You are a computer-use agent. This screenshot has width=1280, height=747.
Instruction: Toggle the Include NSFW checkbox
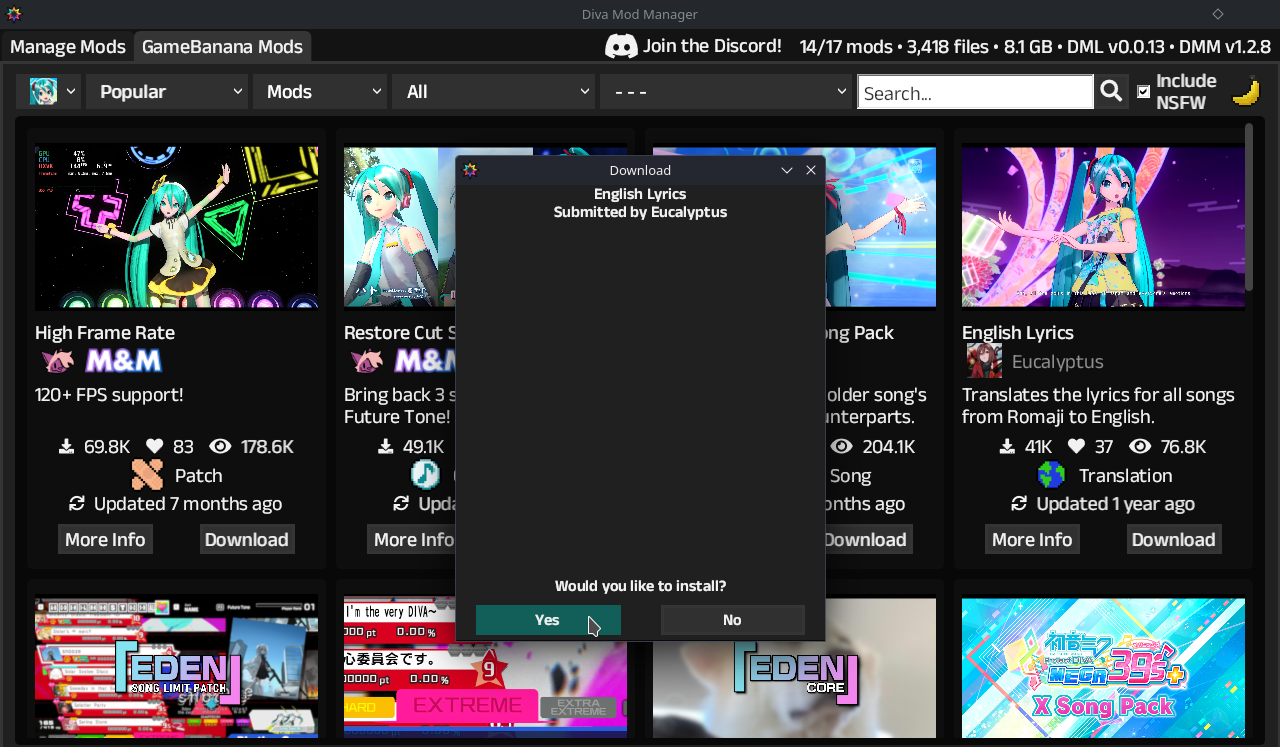coord(1144,92)
